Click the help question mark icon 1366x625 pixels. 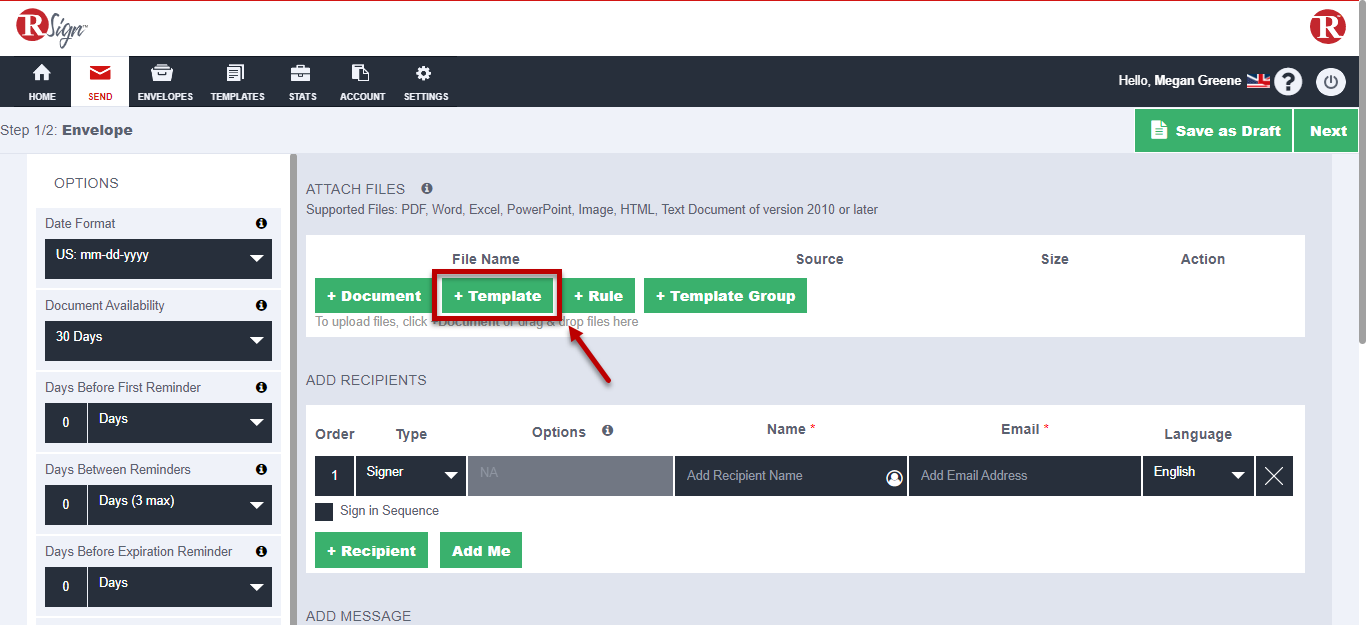click(1289, 82)
